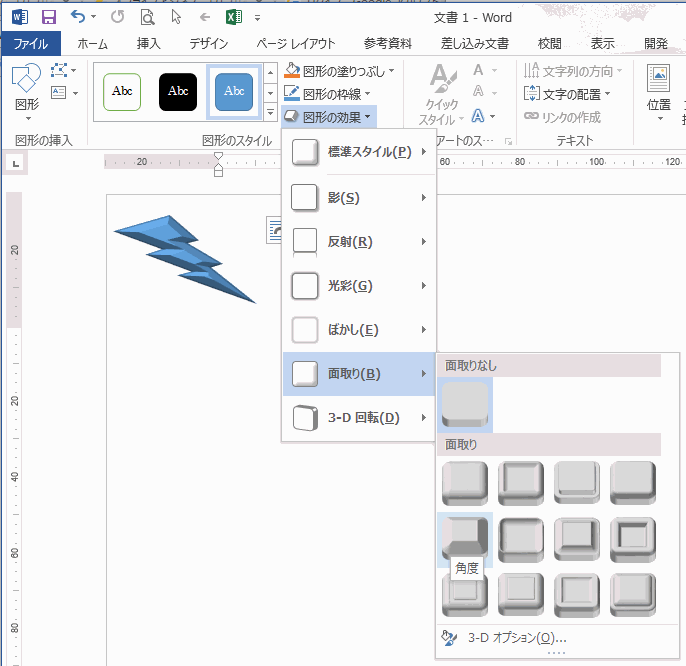Viewport: 686px width, 666px height.
Task: Open the ファイル tab
Action: click(31, 43)
